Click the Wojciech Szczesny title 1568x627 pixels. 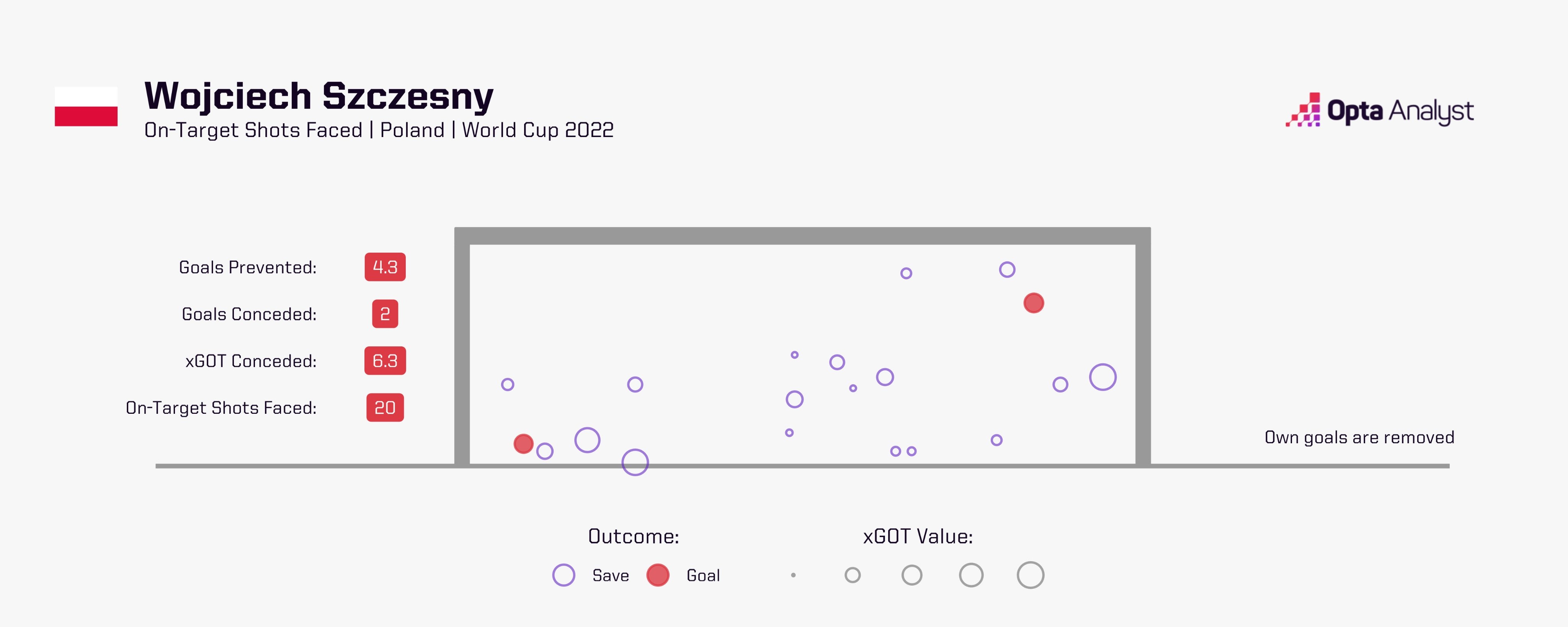pos(319,96)
